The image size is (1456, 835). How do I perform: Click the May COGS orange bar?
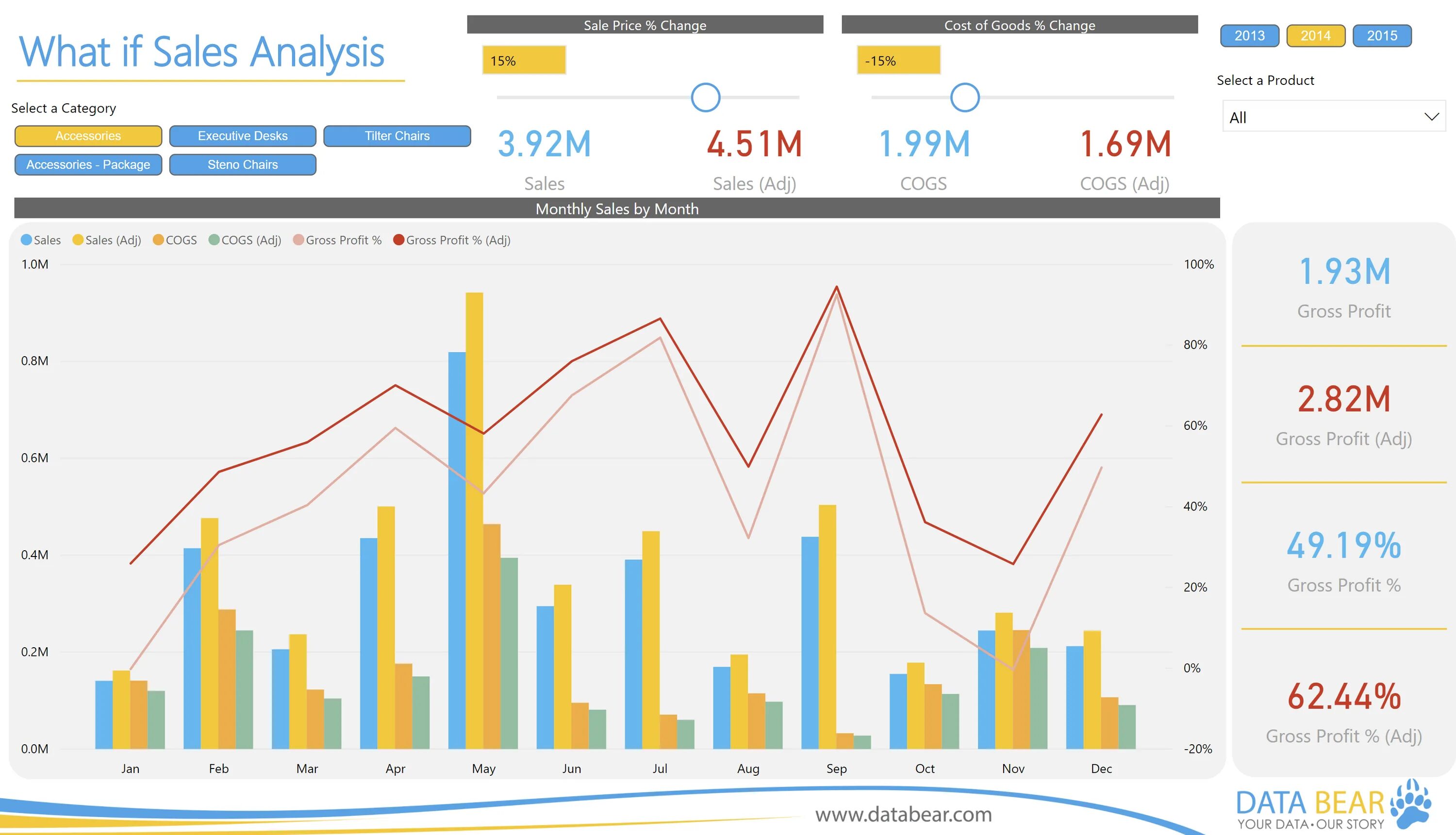click(492, 637)
